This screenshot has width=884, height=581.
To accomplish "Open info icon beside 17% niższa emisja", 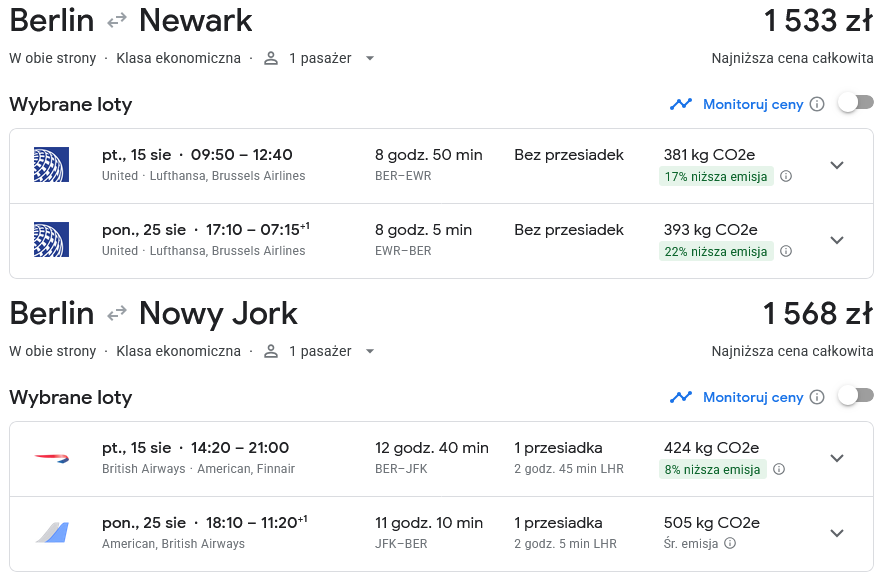I will (786, 176).
